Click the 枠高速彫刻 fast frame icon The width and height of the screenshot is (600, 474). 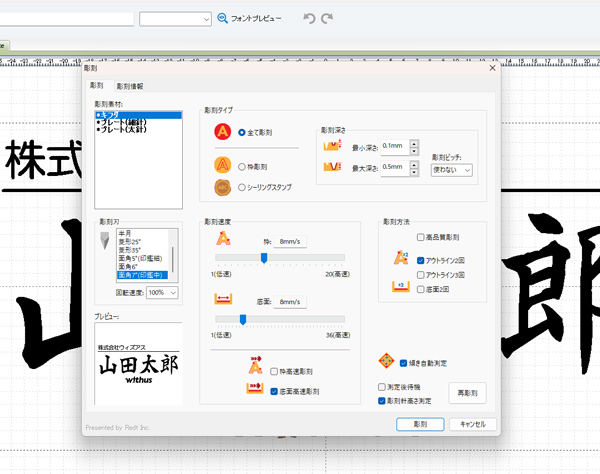click(255, 365)
